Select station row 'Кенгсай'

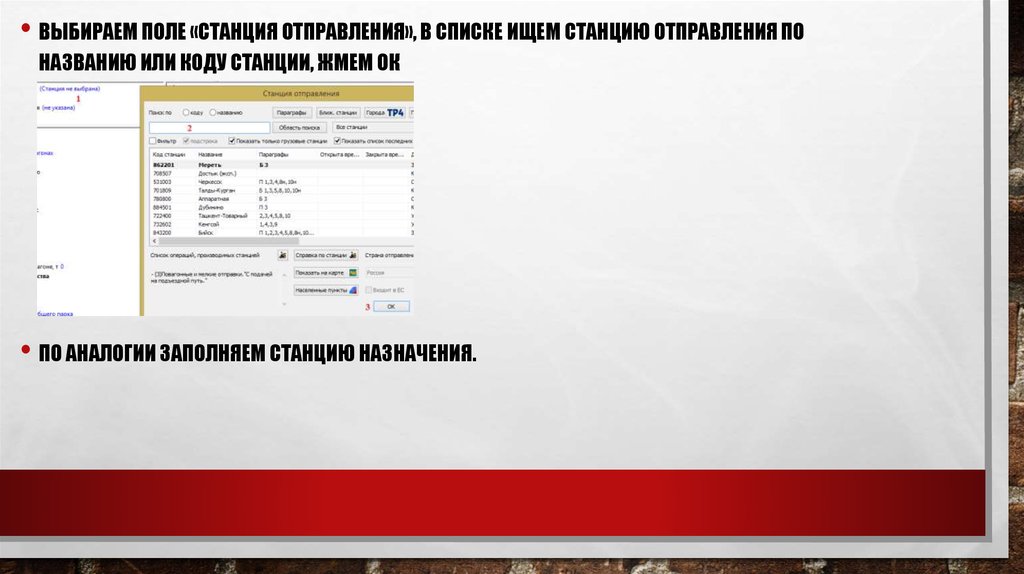coord(281,224)
